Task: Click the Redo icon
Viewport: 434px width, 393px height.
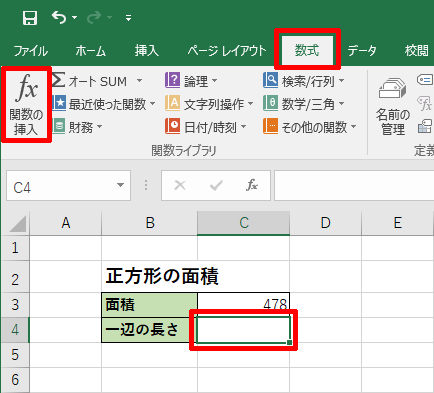Action: tap(94, 17)
